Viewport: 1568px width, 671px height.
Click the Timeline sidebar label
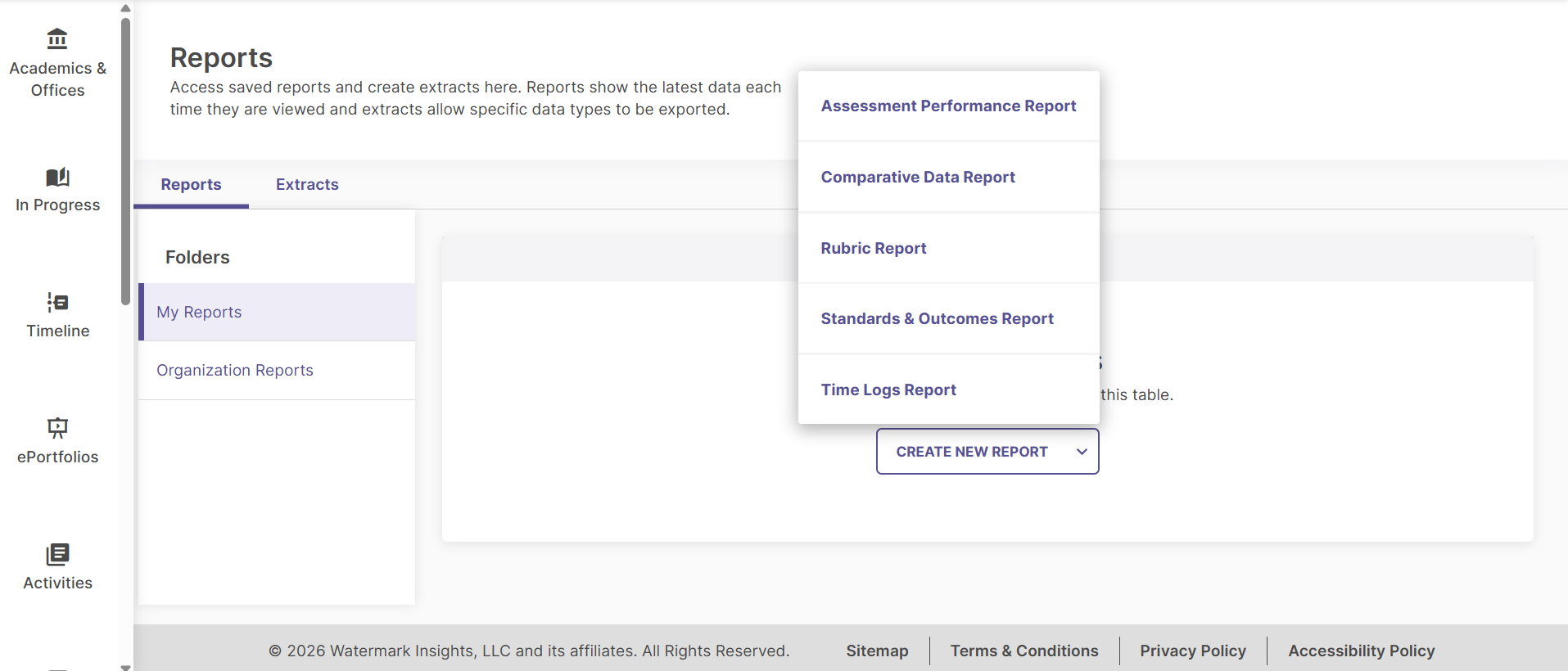[57, 331]
